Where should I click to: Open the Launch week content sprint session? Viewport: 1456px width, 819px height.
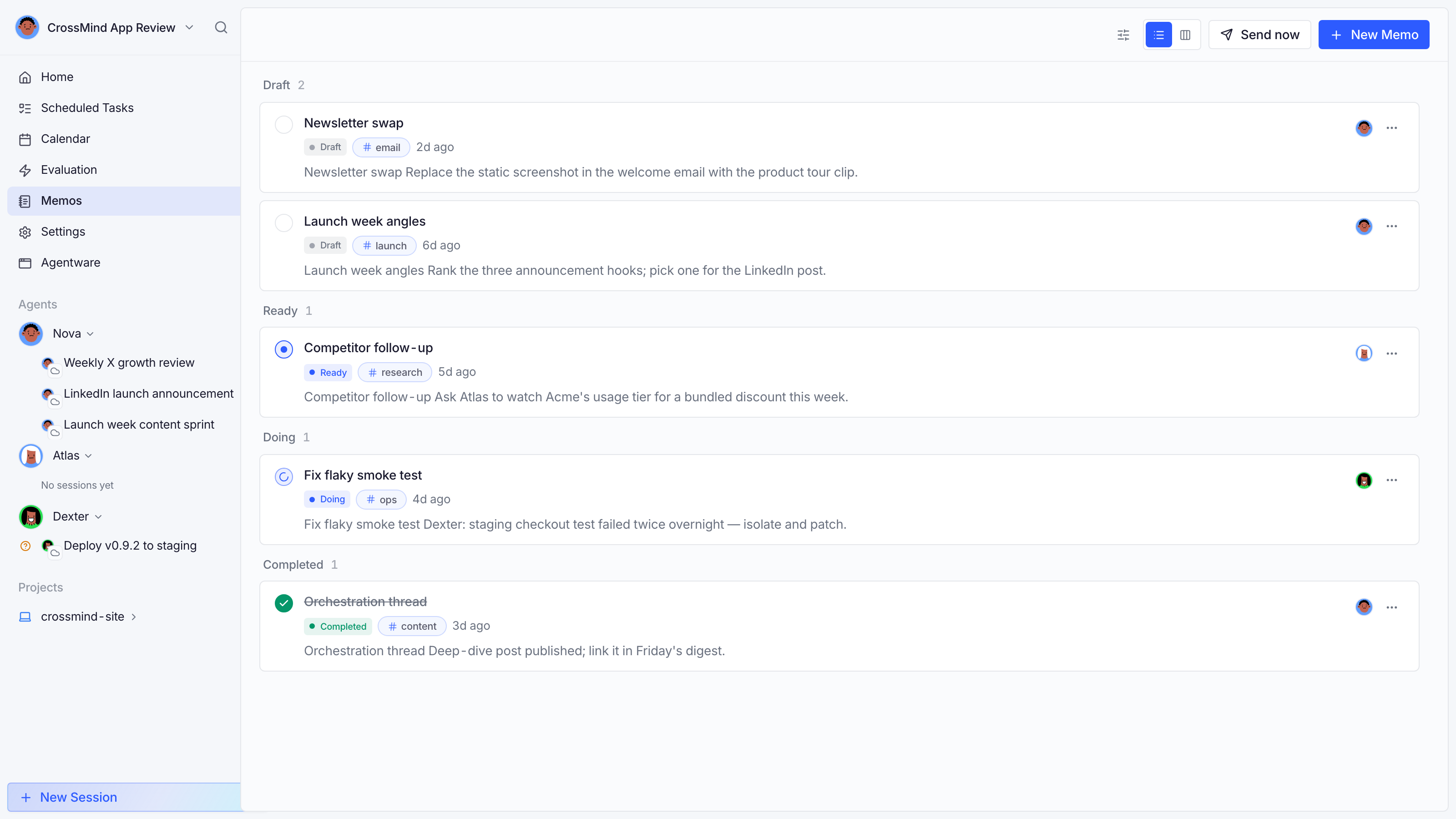click(x=138, y=425)
